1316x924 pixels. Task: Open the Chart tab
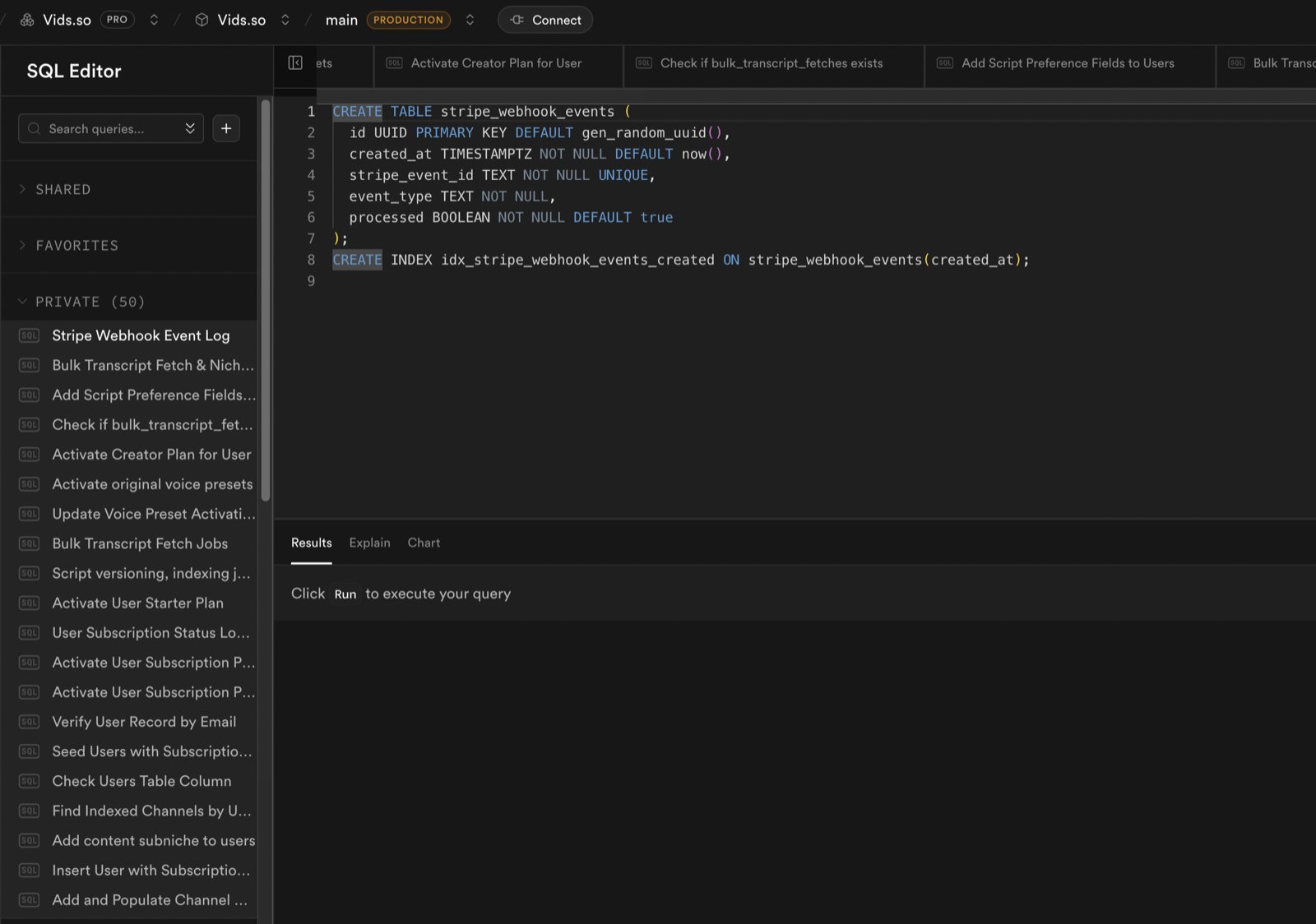[x=424, y=543]
